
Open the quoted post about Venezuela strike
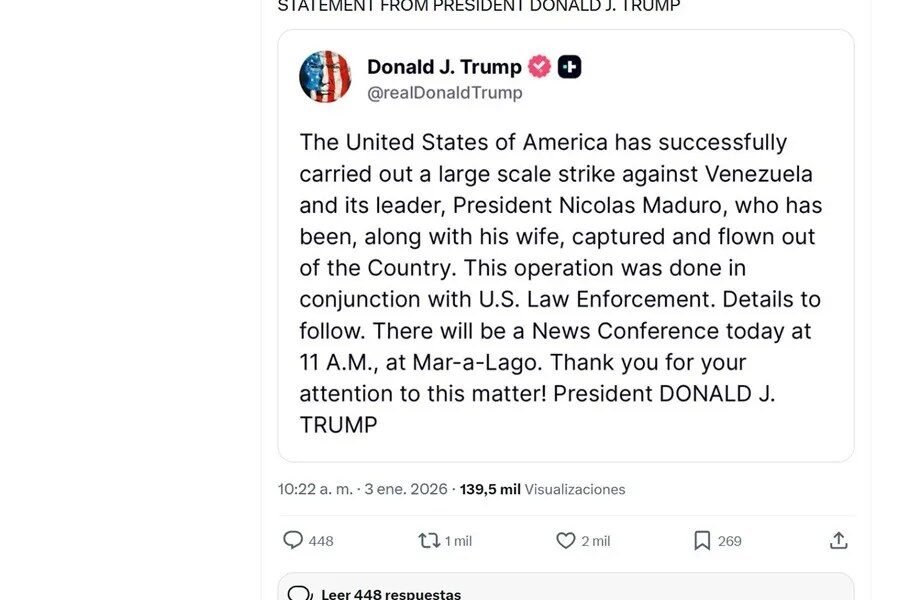click(565, 280)
